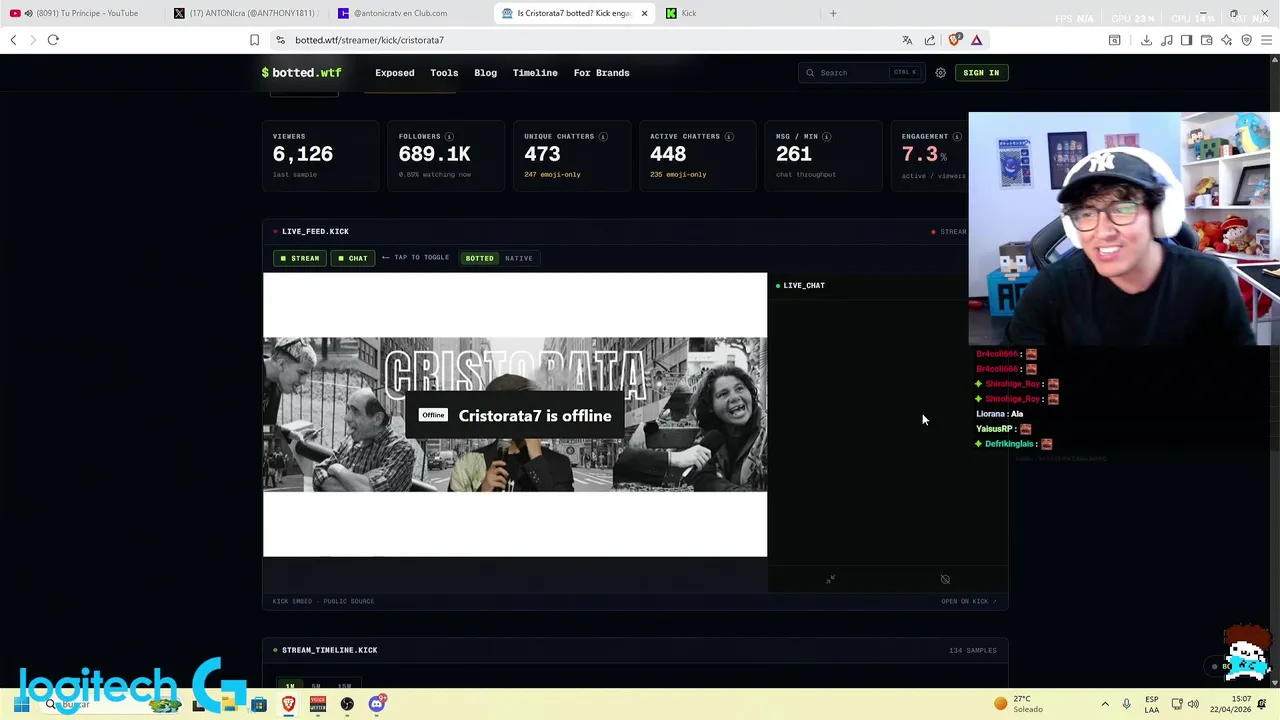Open the Timeline nav item
The width and height of the screenshot is (1280, 720).
pyautogui.click(x=535, y=73)
